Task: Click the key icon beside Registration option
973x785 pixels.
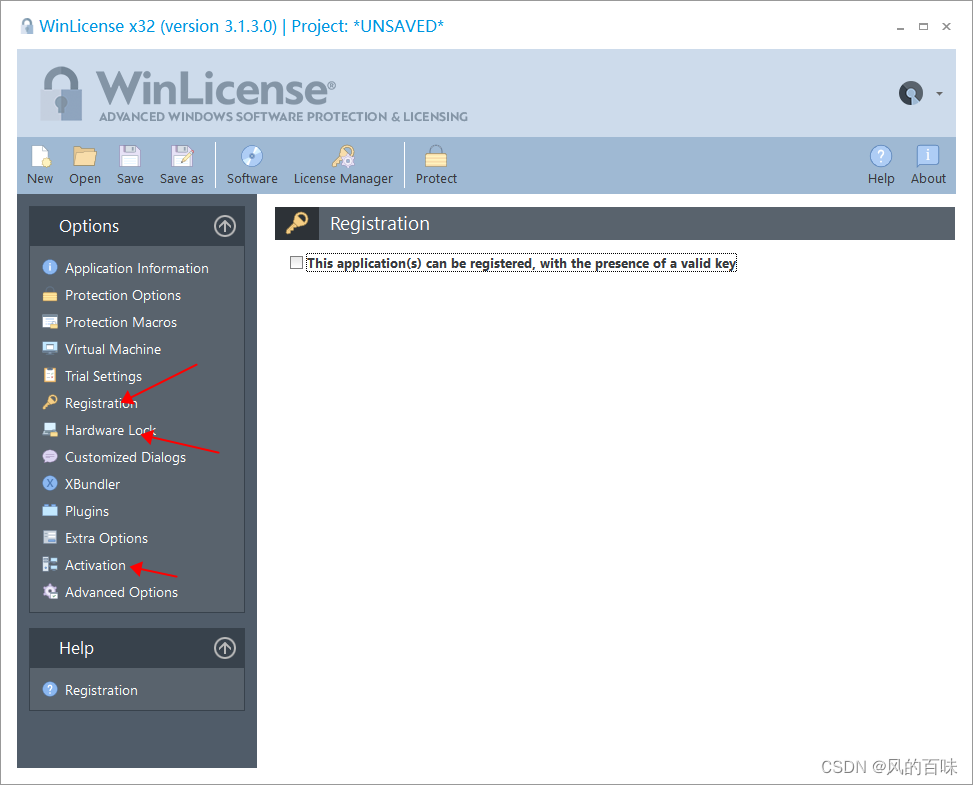Action: [x=50, y=402]
